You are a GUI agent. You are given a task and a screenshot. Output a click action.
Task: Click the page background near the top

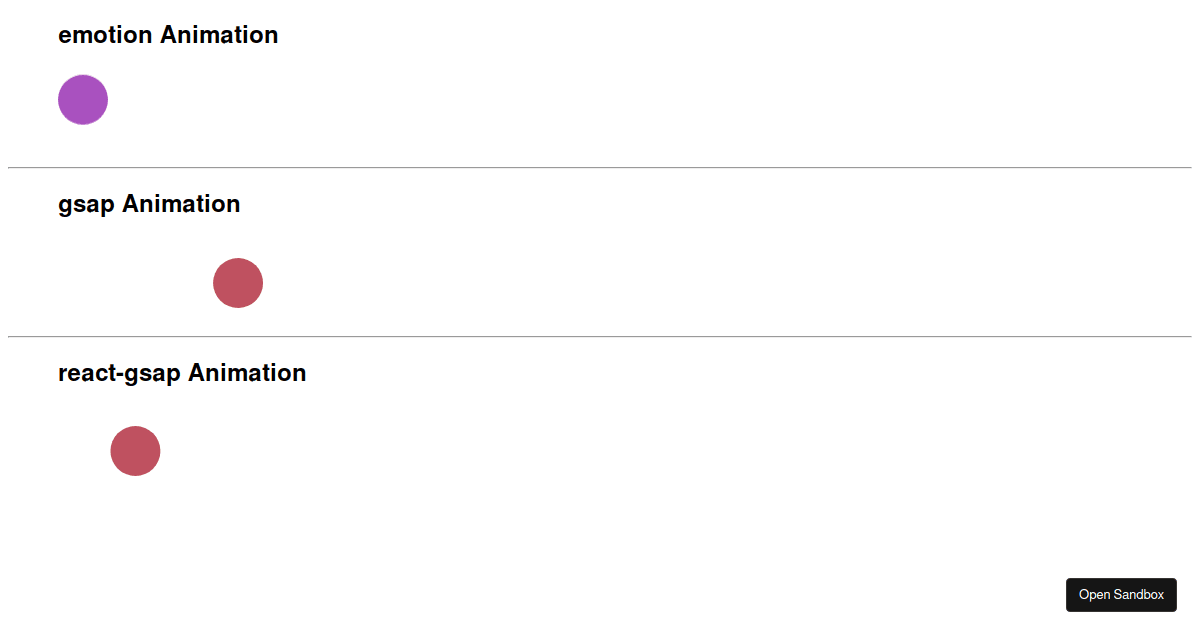coord(700,15)
